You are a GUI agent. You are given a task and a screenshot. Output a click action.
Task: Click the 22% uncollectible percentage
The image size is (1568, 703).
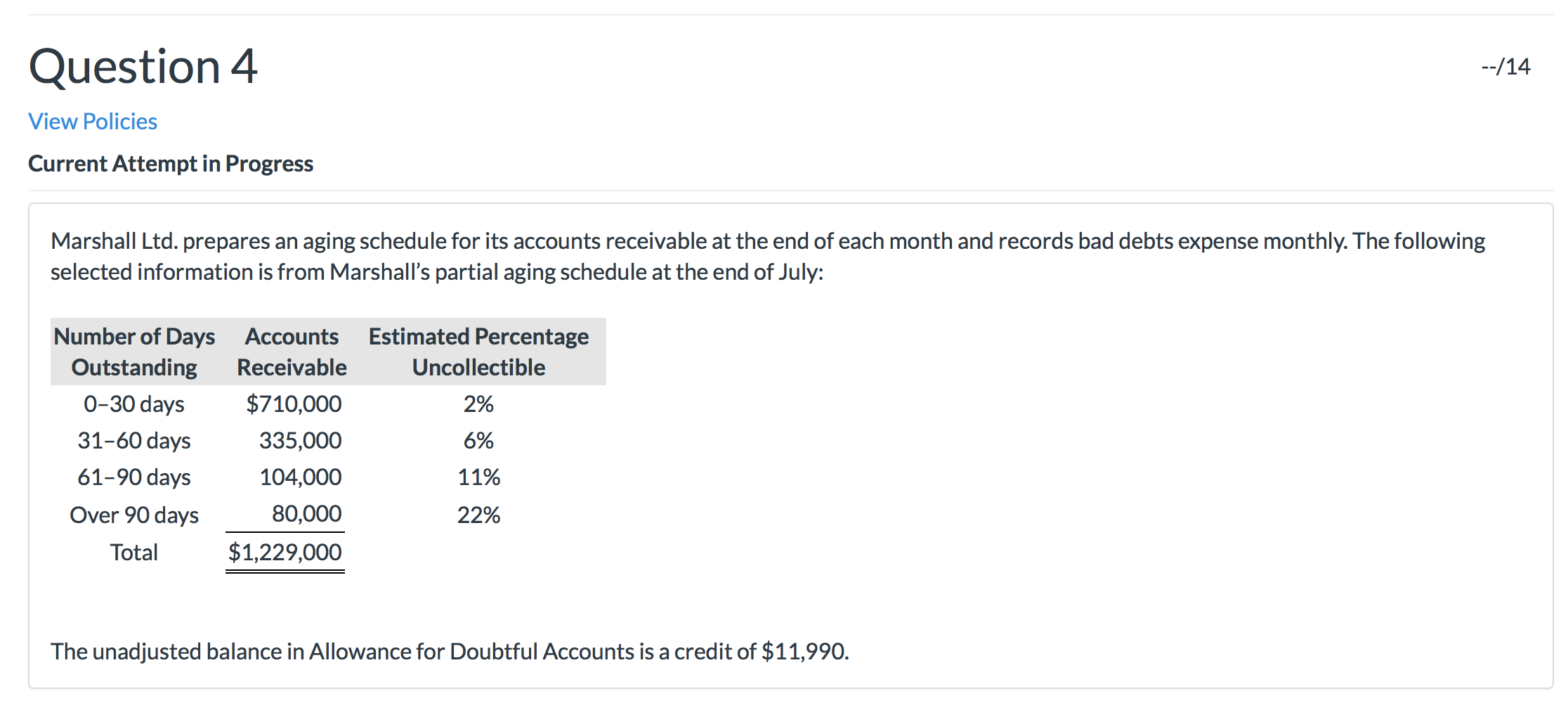click(x=478, y=515)
